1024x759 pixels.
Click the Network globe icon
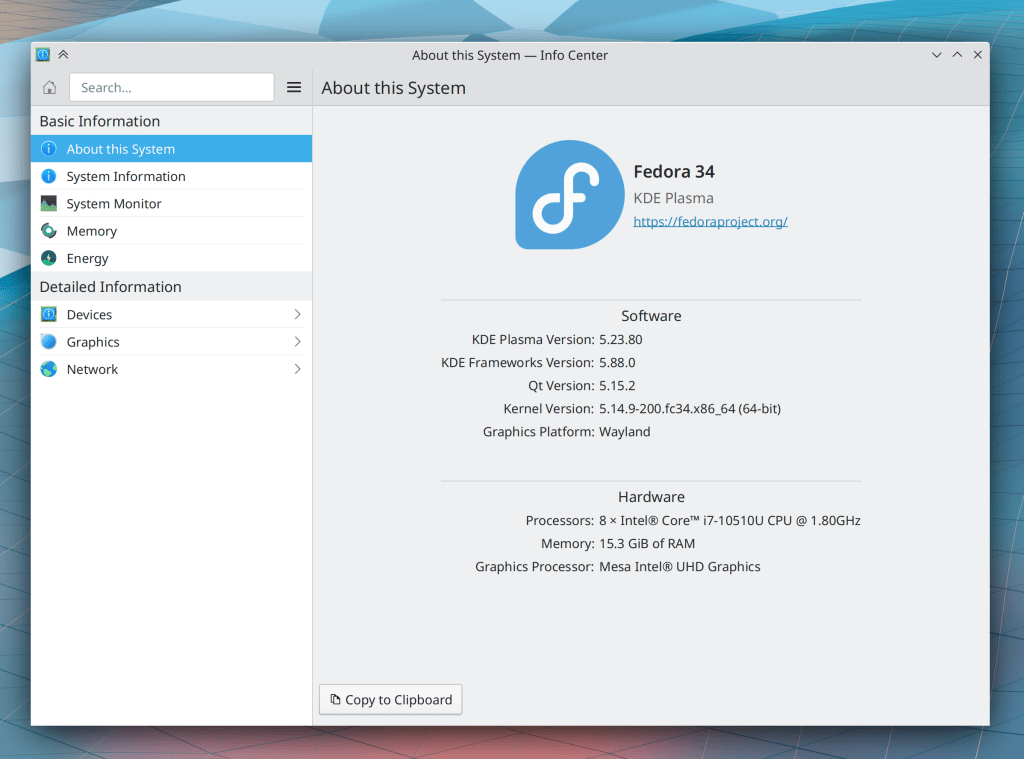pos(48,369)
